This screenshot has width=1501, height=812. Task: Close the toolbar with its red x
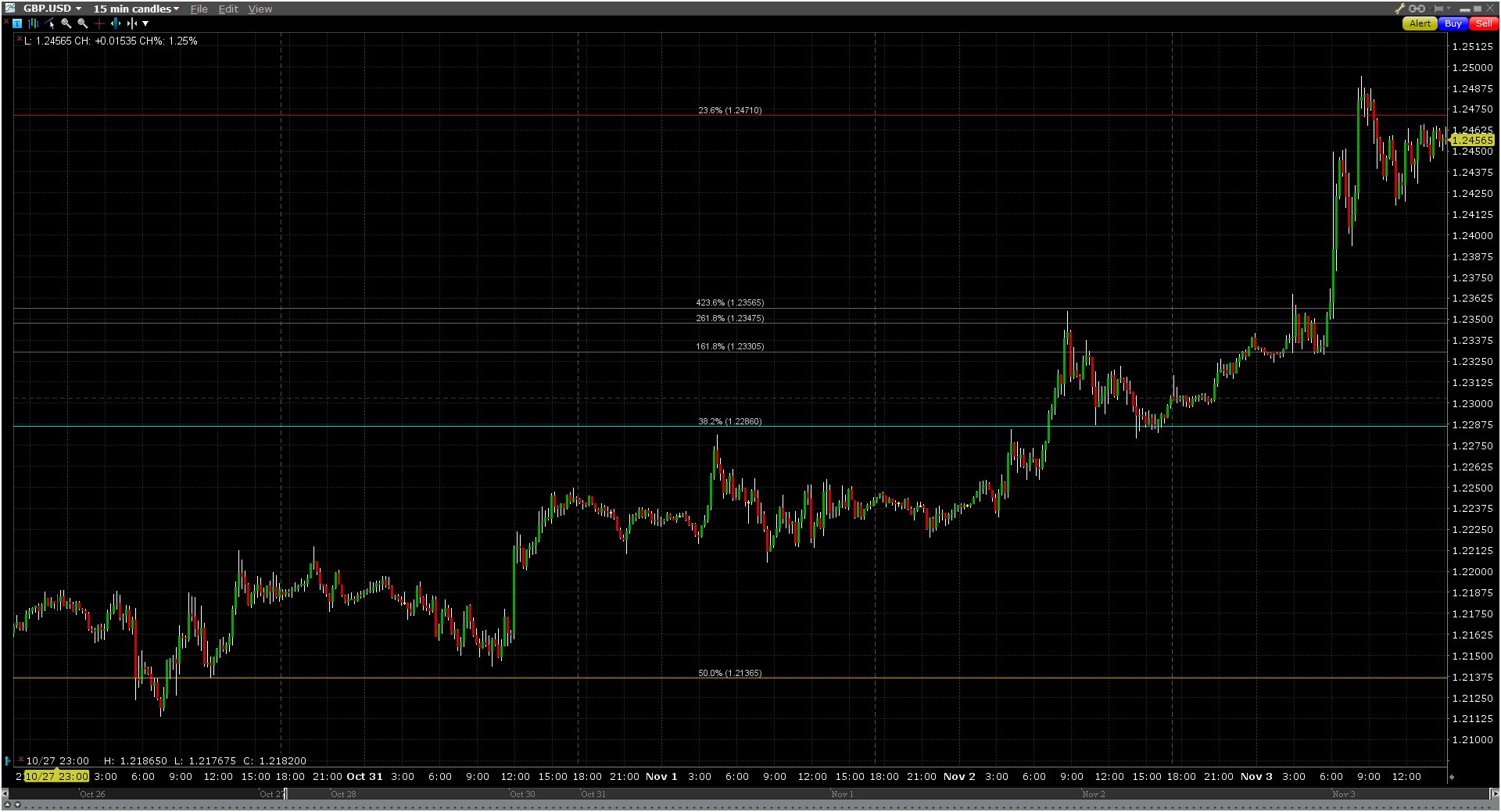coord(5,21)
